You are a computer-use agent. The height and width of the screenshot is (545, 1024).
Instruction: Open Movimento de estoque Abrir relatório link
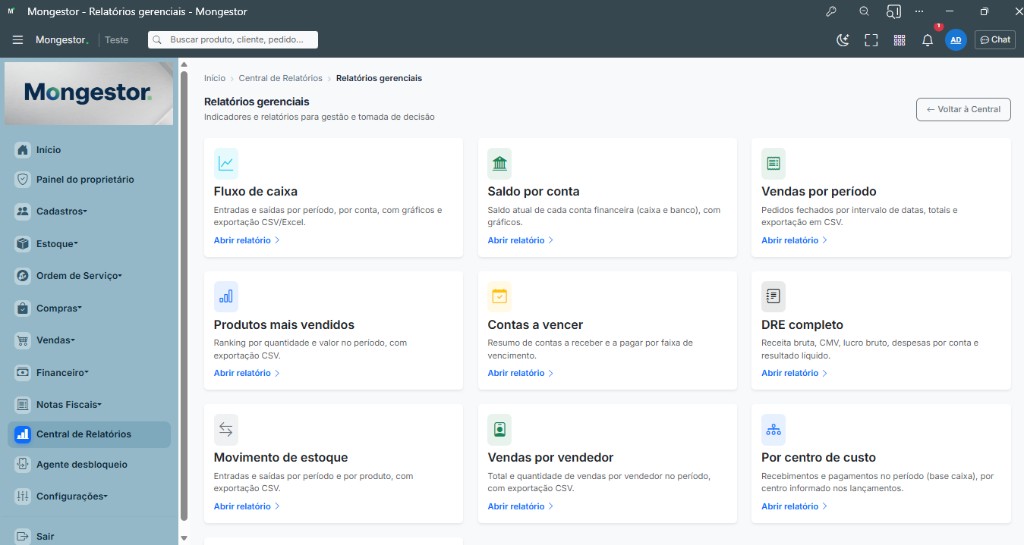click(x=247, y=506)
